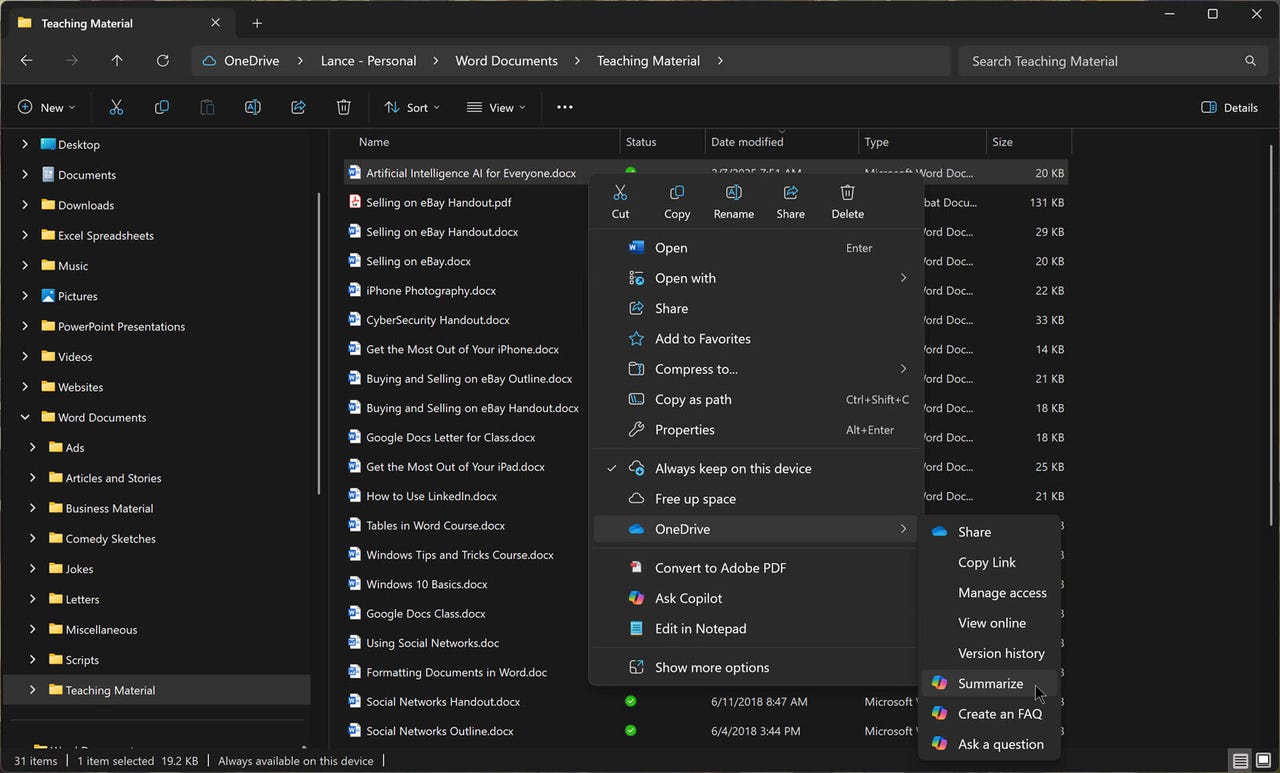Click the Refresh button in navigation bar

[x=163, y=61]
